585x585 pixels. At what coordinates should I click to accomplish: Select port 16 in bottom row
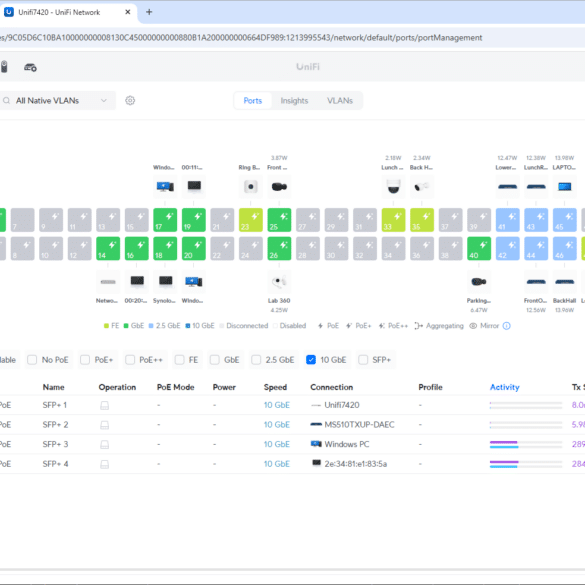coord(137,248)
